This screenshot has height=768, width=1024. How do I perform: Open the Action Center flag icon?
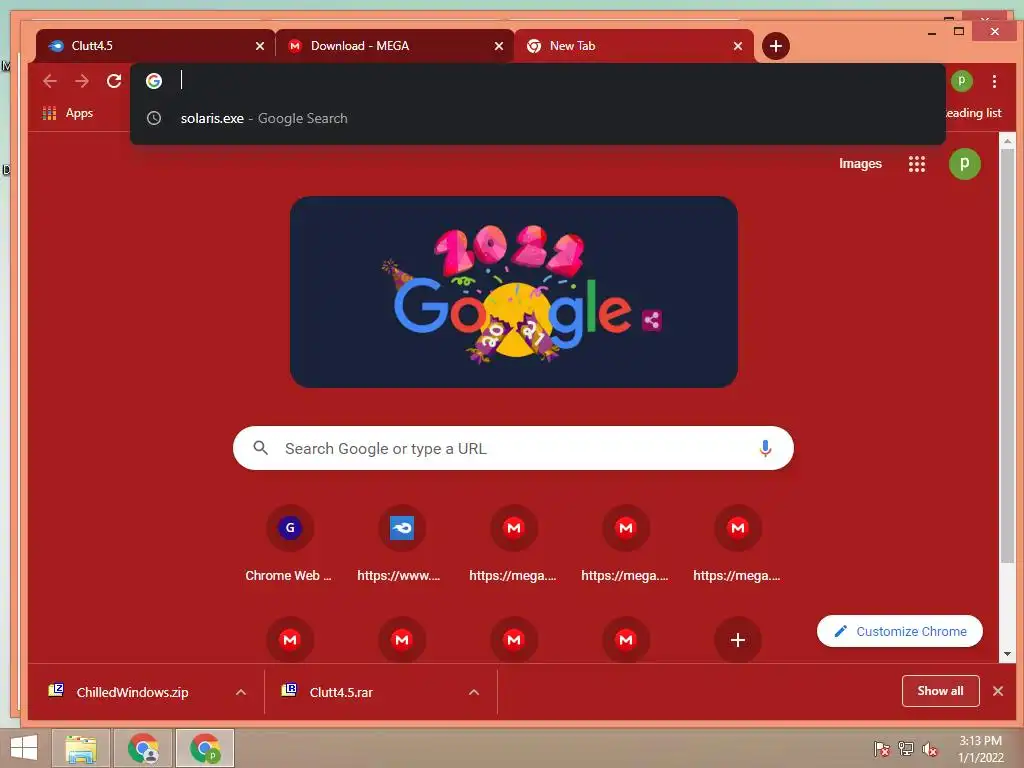882,748
